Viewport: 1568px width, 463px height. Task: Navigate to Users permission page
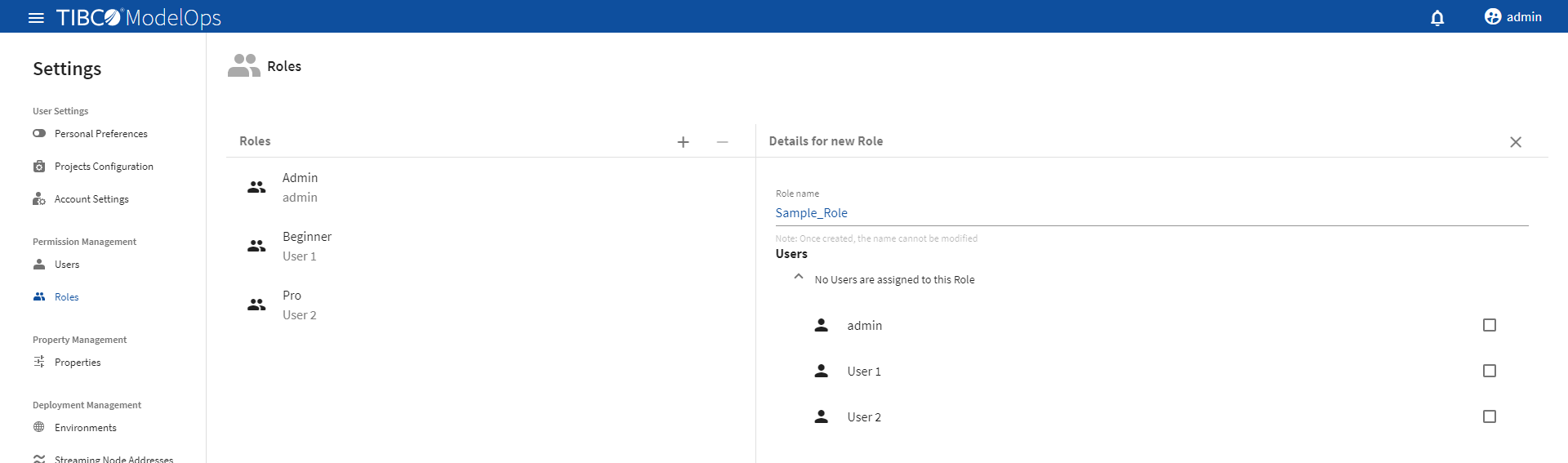(67, 265)
